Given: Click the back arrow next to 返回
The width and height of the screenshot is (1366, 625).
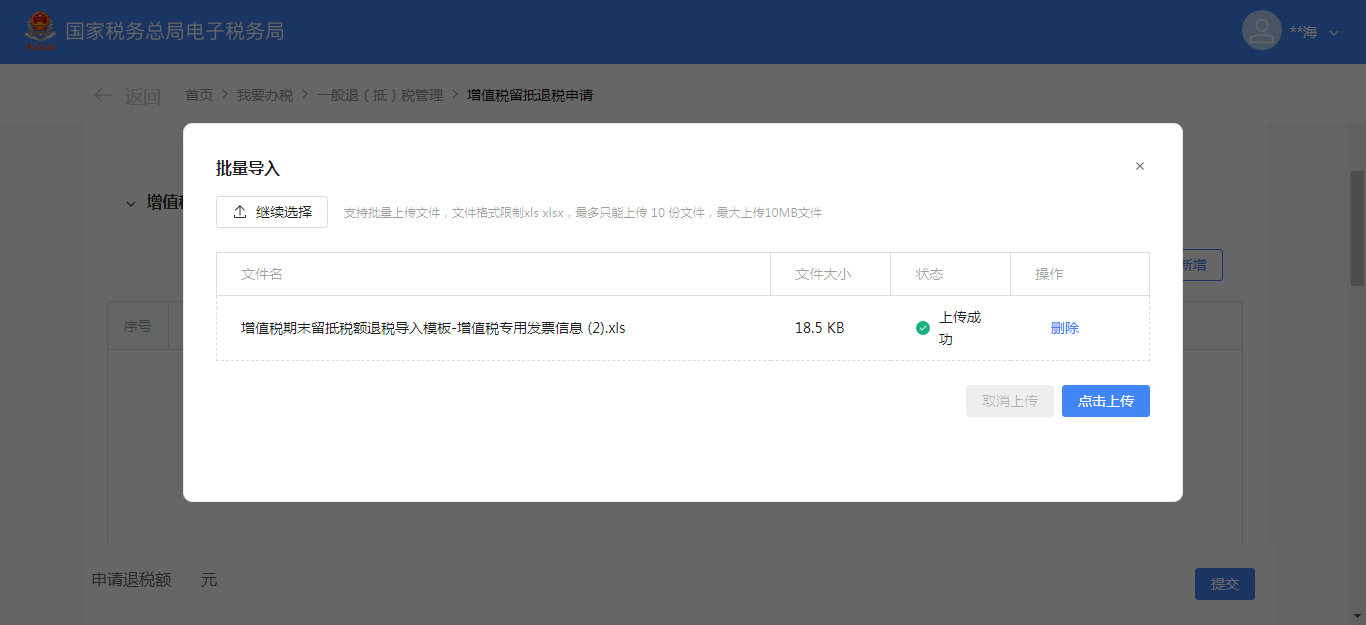Looking at the screenshot, I should click(x=103, y=96).
